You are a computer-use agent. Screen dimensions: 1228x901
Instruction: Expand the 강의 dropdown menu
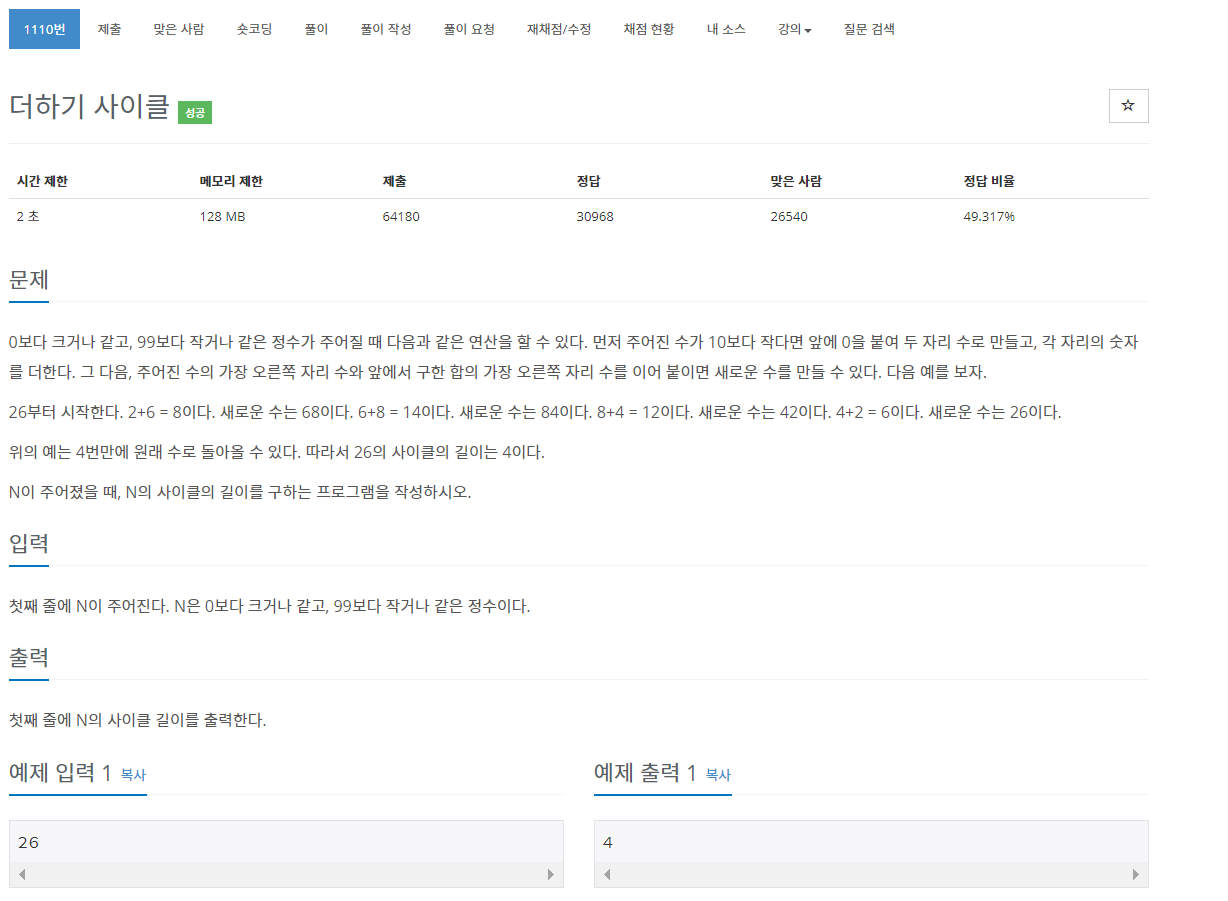(794, 29)
